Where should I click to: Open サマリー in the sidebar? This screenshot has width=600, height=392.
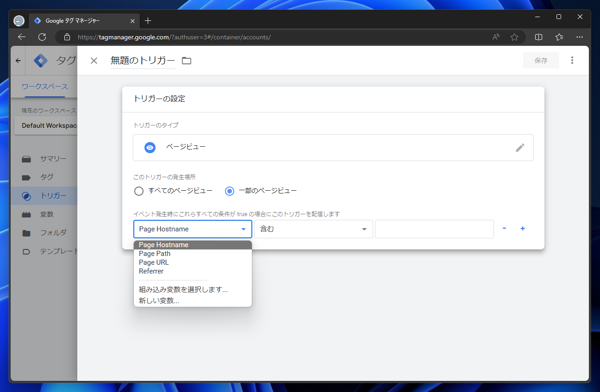pos(53,159)
